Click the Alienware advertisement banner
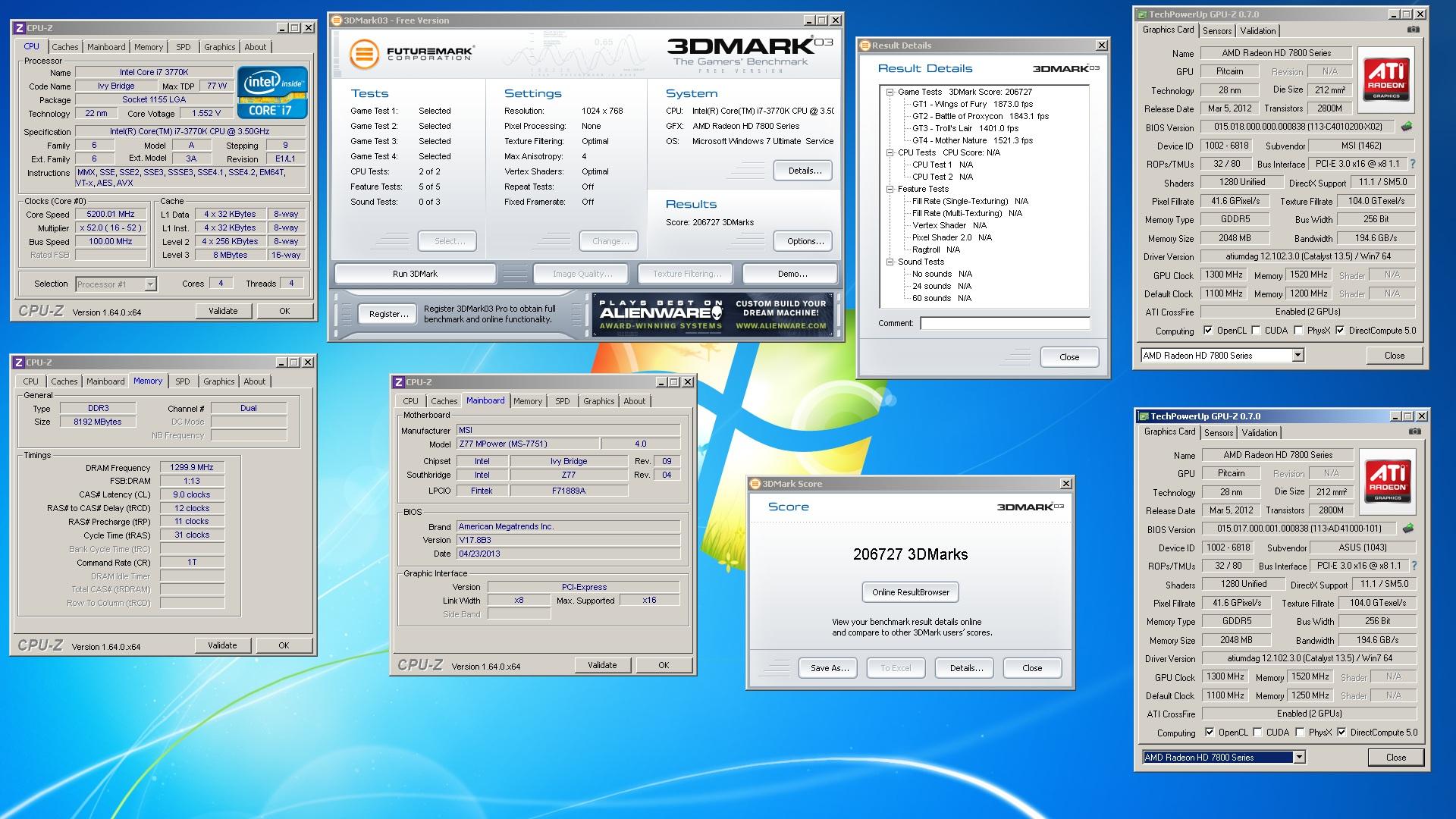The height and width of the screenshot is (819, 1456). [x=713, y=314]
